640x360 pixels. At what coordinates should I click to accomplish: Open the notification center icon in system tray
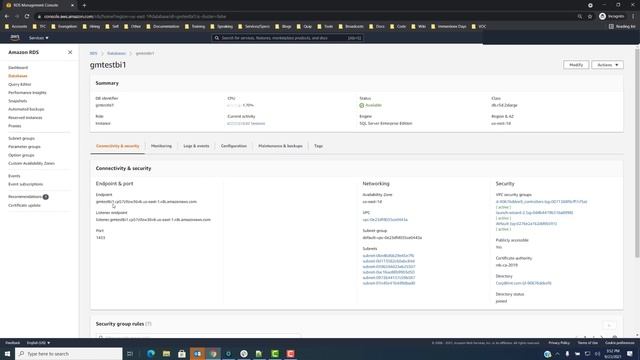point(630,353)
